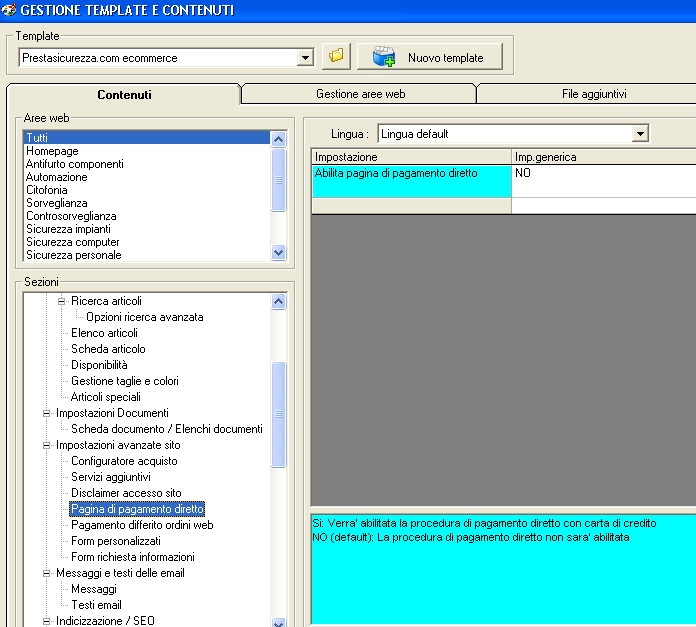Select Impostazioni avanzate sito item
696x627 pixels.
(x=118, y=445)
